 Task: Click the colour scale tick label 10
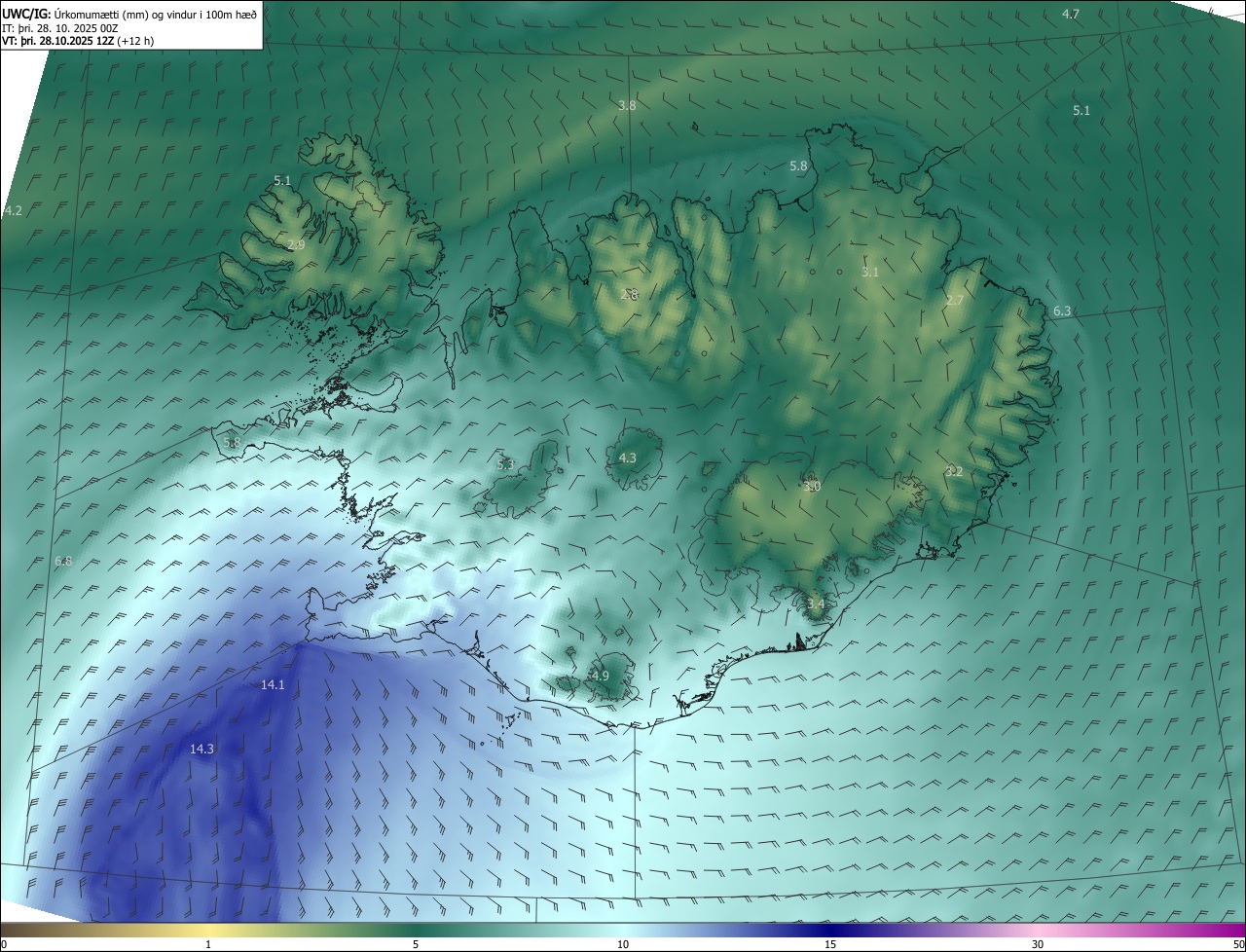pyautogui.click(x=623, y=945)
